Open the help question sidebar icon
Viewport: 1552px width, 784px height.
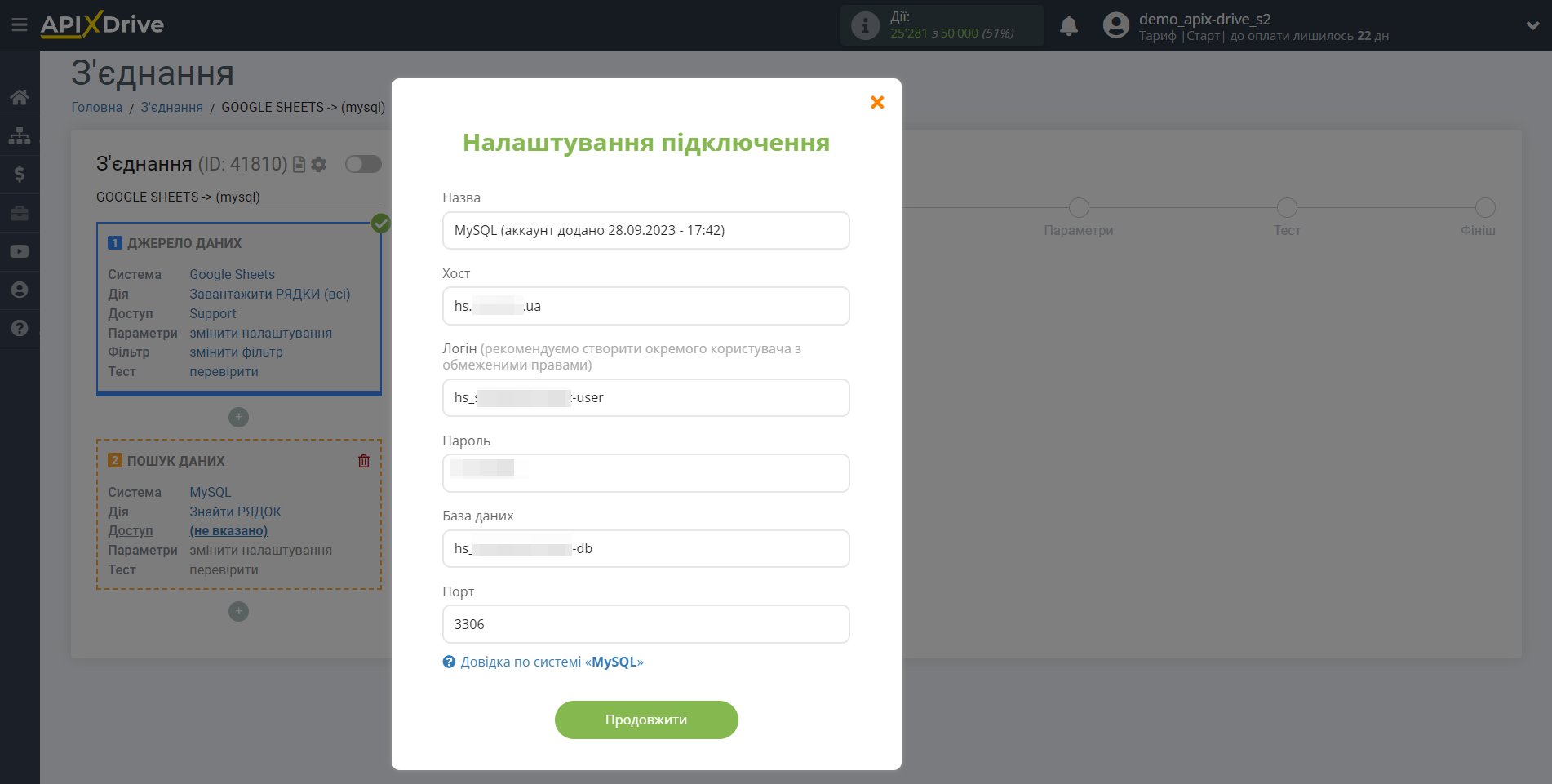pos(20,328)
